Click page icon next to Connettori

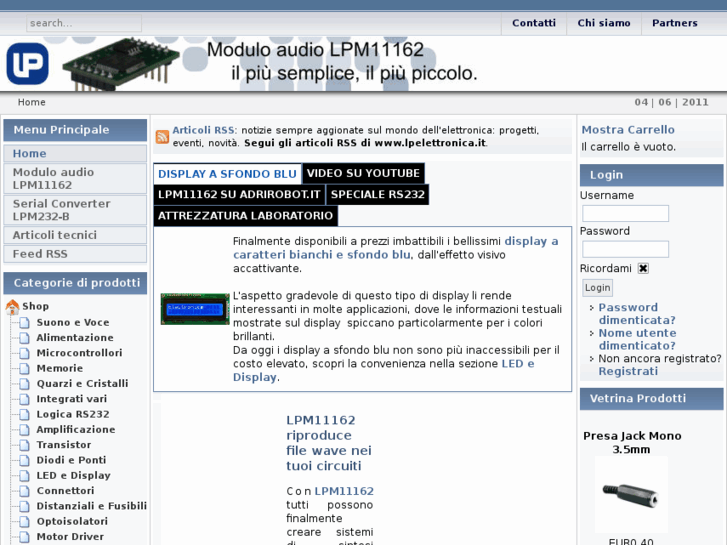[x=25, y=491]
